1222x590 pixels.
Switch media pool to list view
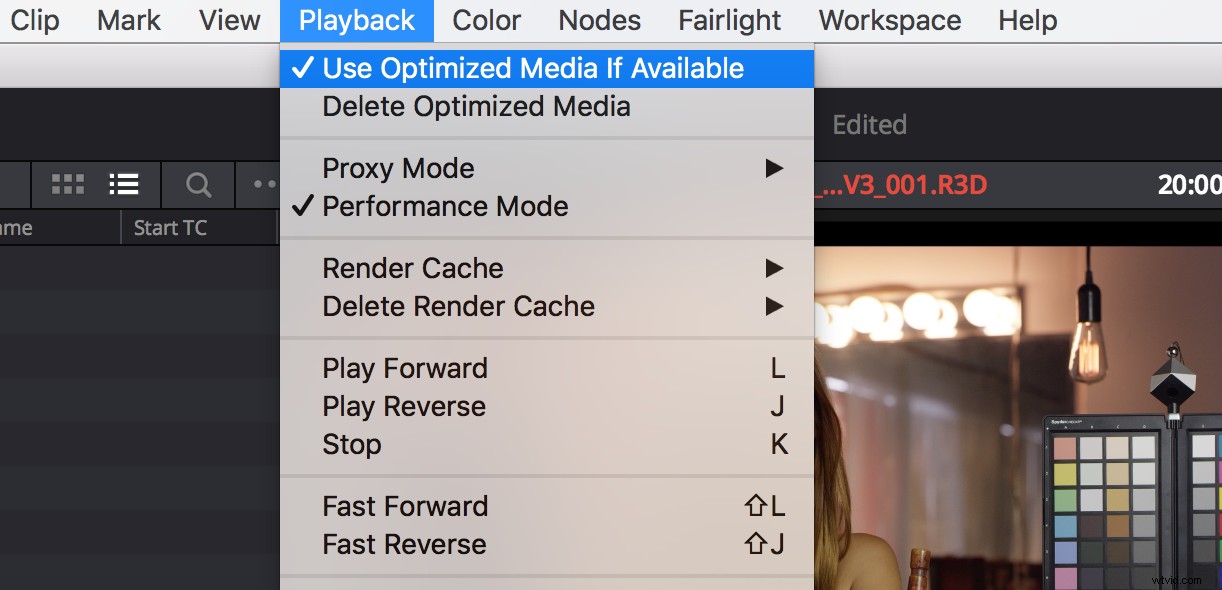tap(123, 184)
